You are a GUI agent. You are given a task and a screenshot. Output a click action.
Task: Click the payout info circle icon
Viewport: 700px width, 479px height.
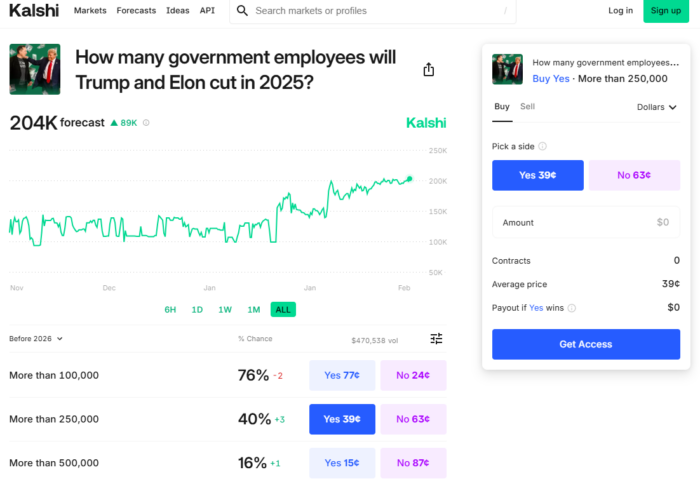point(572,308)
